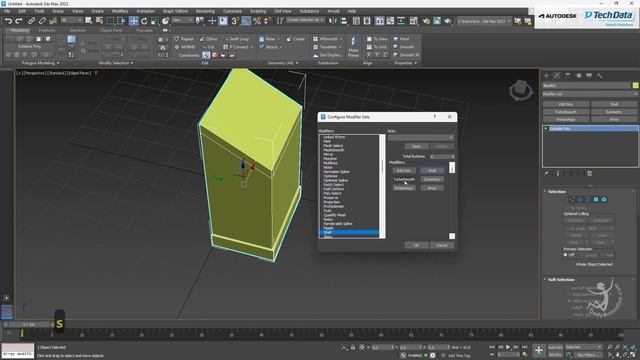Switch to the Freeform ribbon tab

point(47,30)
